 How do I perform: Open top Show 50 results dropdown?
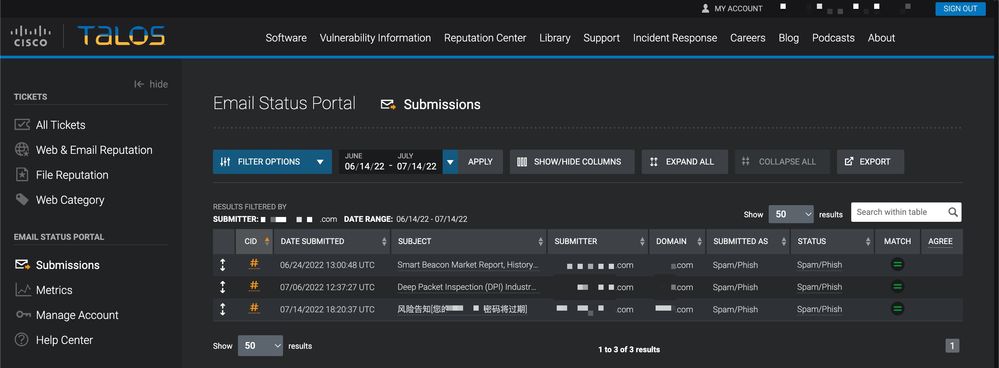[791, 215]
